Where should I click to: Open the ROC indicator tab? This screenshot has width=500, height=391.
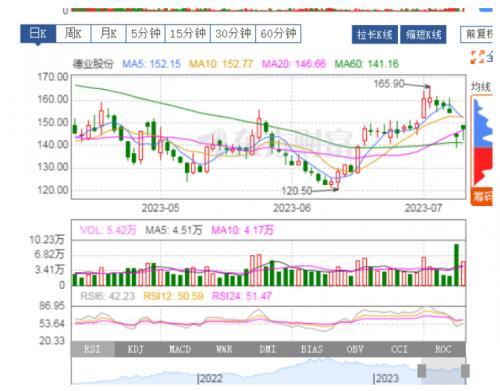pyautogui.click(x=443, y=349)
